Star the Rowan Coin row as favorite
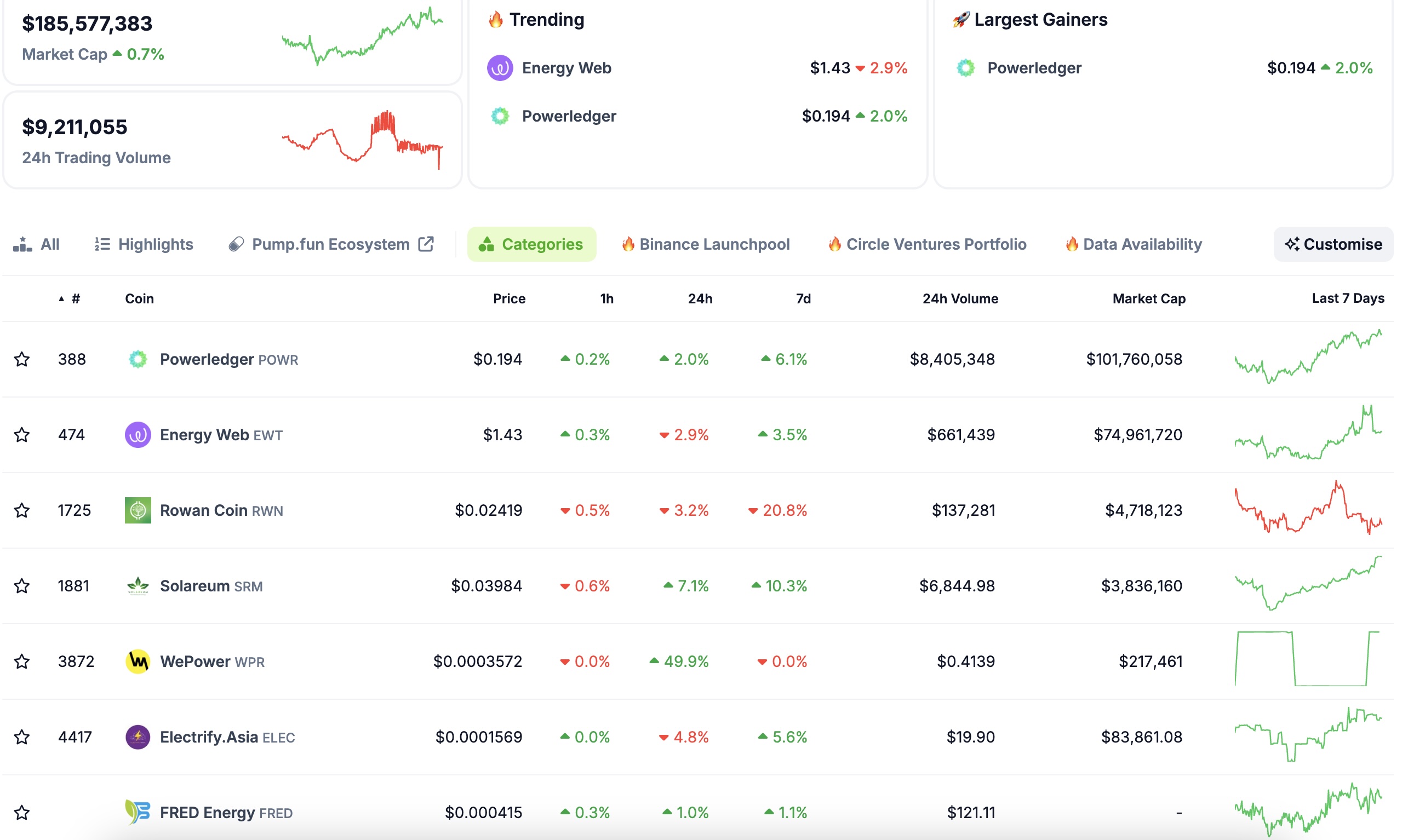 pos(21,510)
